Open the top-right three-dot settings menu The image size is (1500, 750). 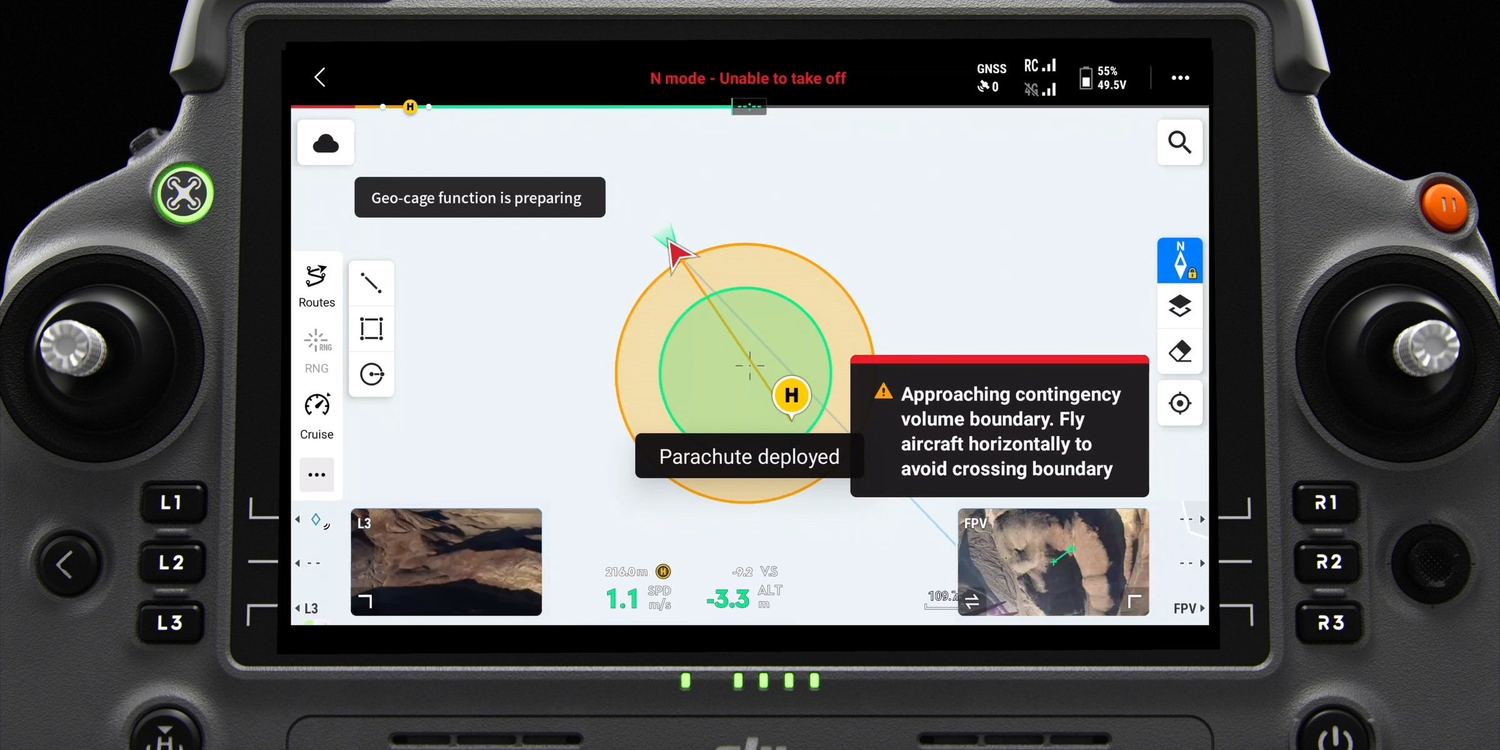click(1180, 78)
